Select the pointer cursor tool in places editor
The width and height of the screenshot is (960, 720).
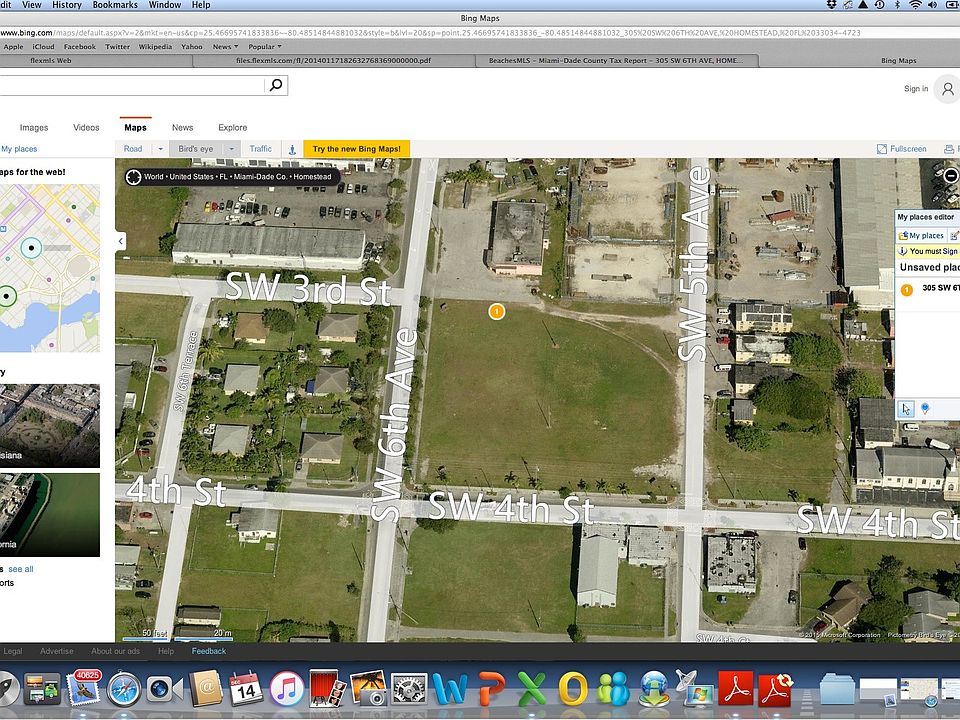click(906, 408)
